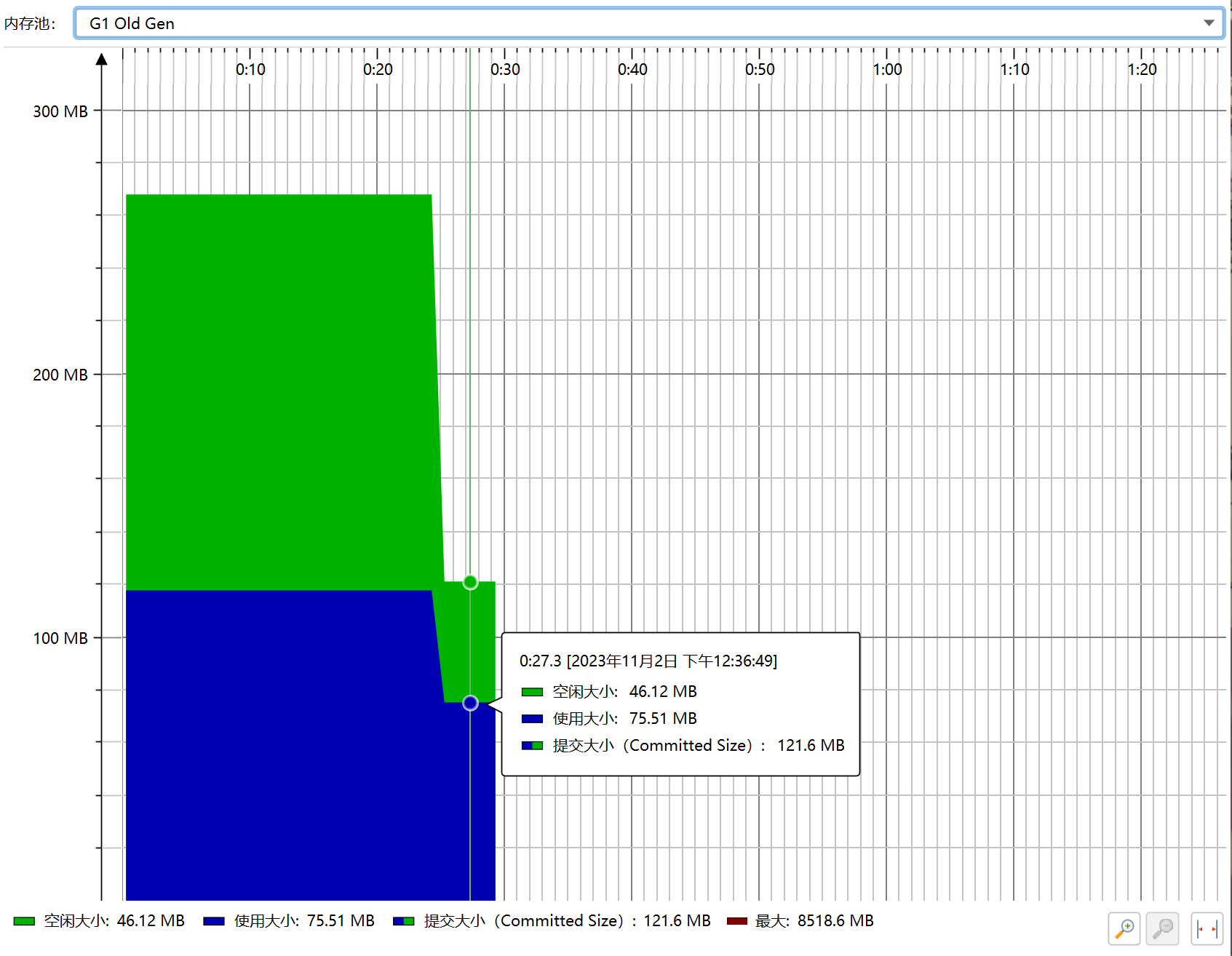The image size is (1232, 956).
Task: Click the 0:30 time axis label
Action: pyautogui.click(x=505, y=69)
